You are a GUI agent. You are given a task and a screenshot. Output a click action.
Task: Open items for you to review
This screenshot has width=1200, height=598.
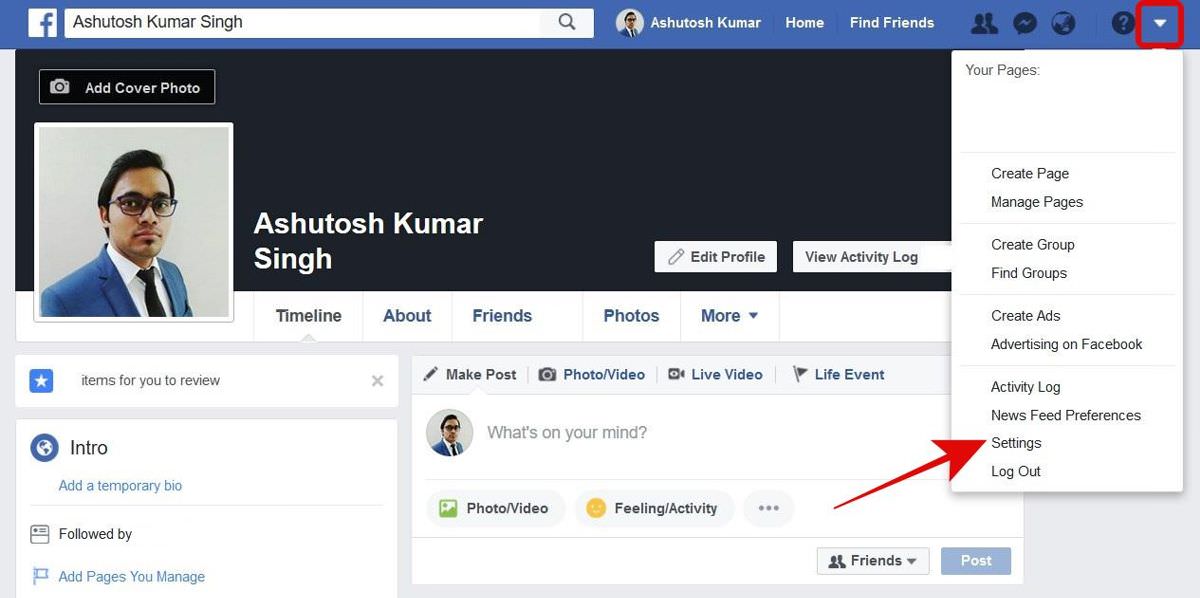(x=150, y=380)
